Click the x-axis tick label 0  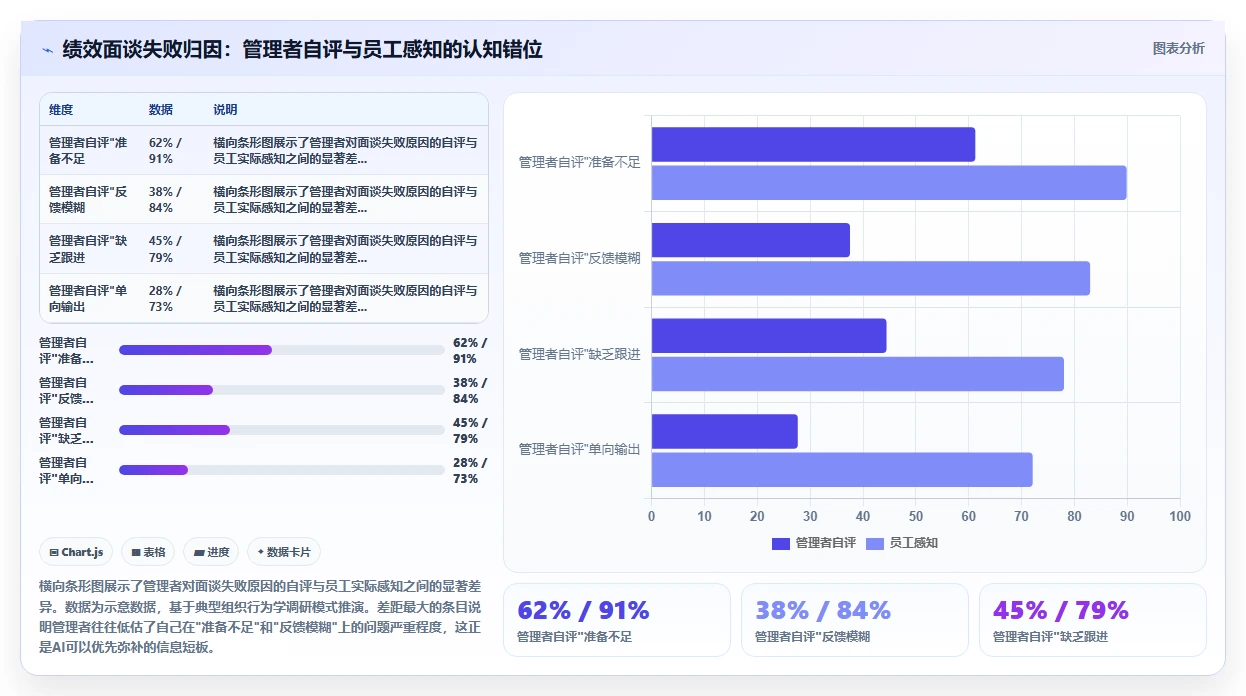(652, 516)
